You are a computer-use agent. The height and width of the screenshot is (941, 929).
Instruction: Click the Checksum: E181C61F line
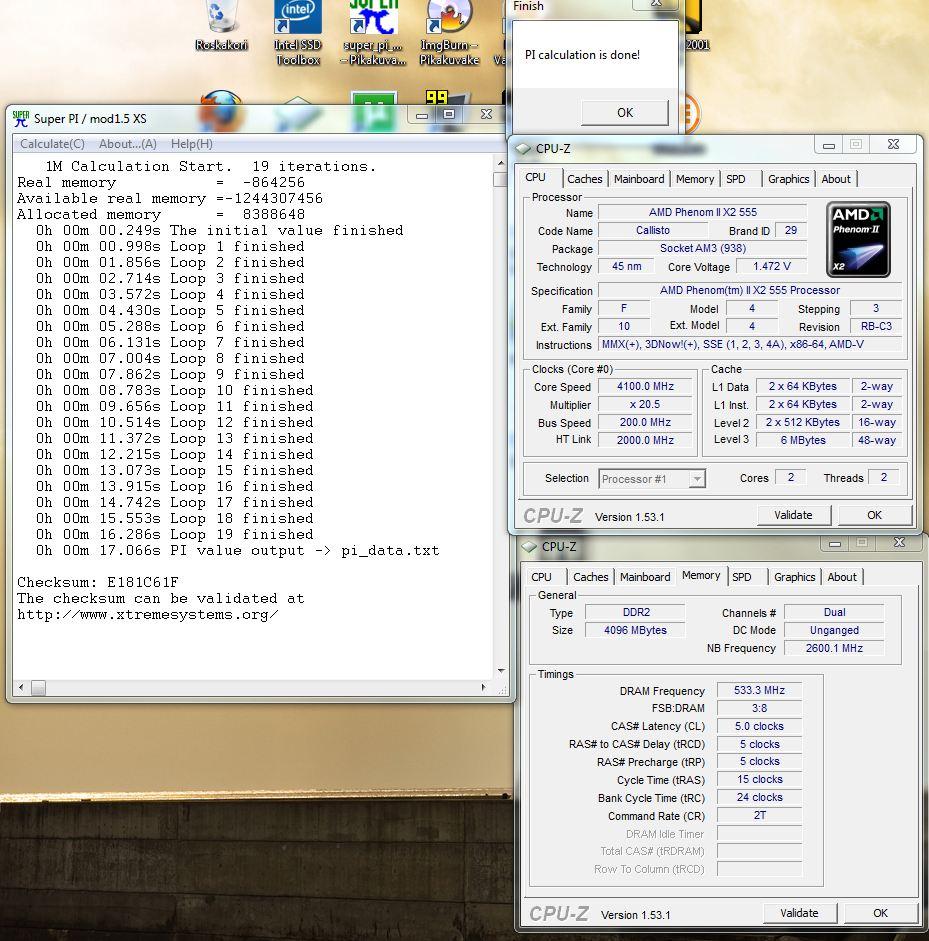point(98,582)
